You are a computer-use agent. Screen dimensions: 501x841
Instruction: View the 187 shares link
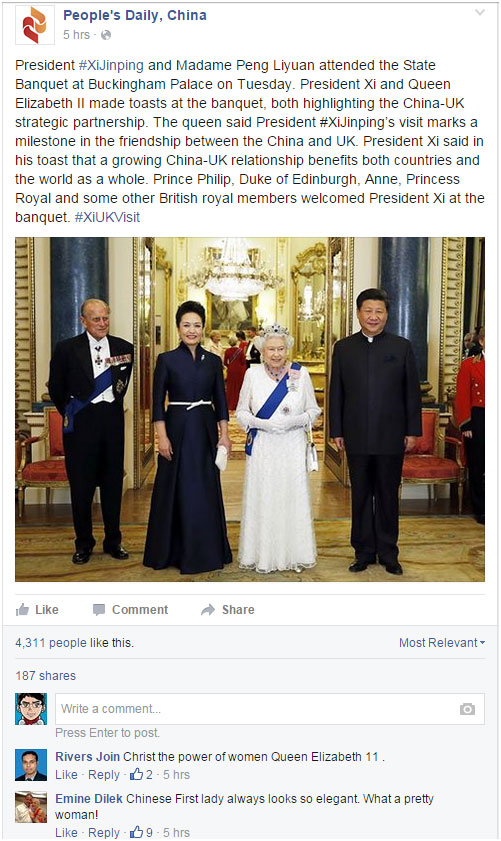[x=46, y=676]
